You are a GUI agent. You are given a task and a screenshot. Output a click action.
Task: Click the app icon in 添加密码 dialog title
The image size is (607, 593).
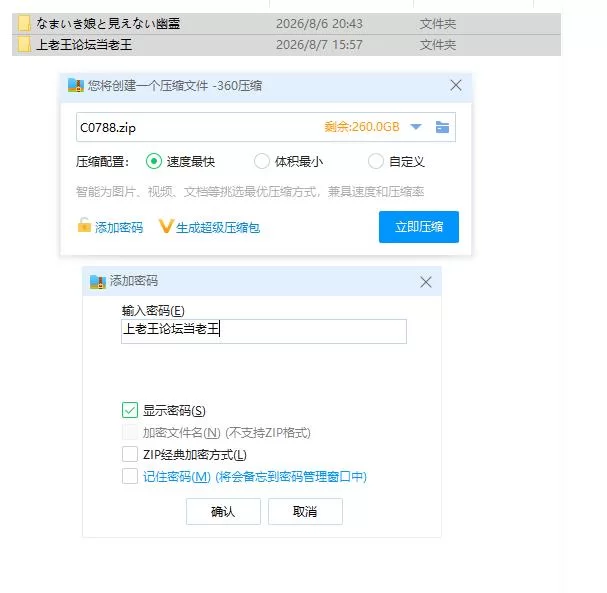coord(98,281)
